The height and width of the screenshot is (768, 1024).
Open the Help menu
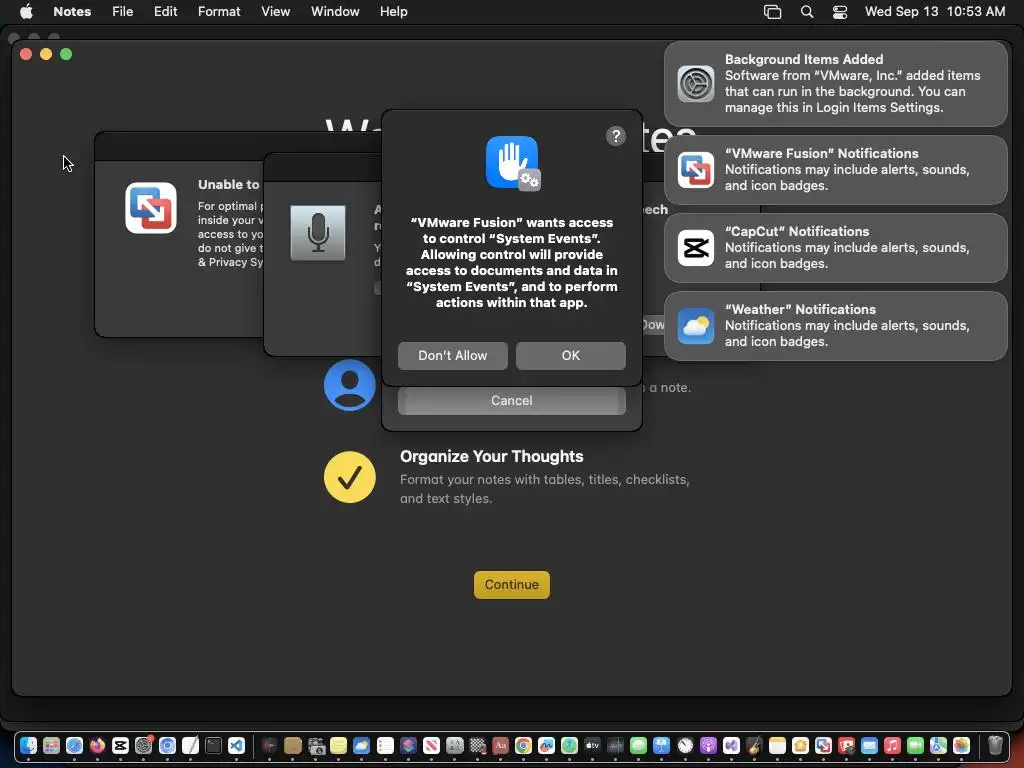coord(394,12)
